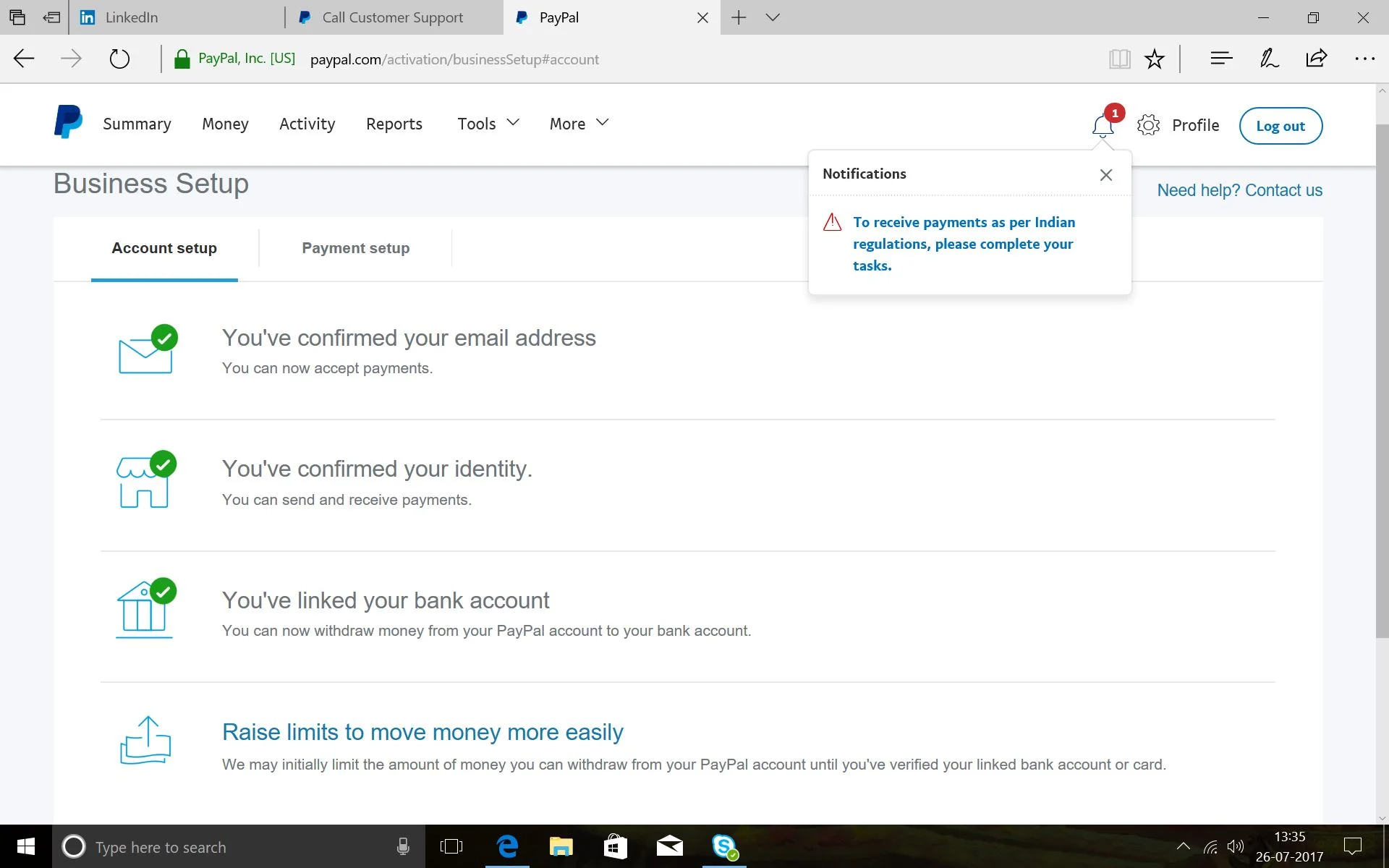Add page to favorites star icon
1389x868 pixels.
click(1155, 59)
